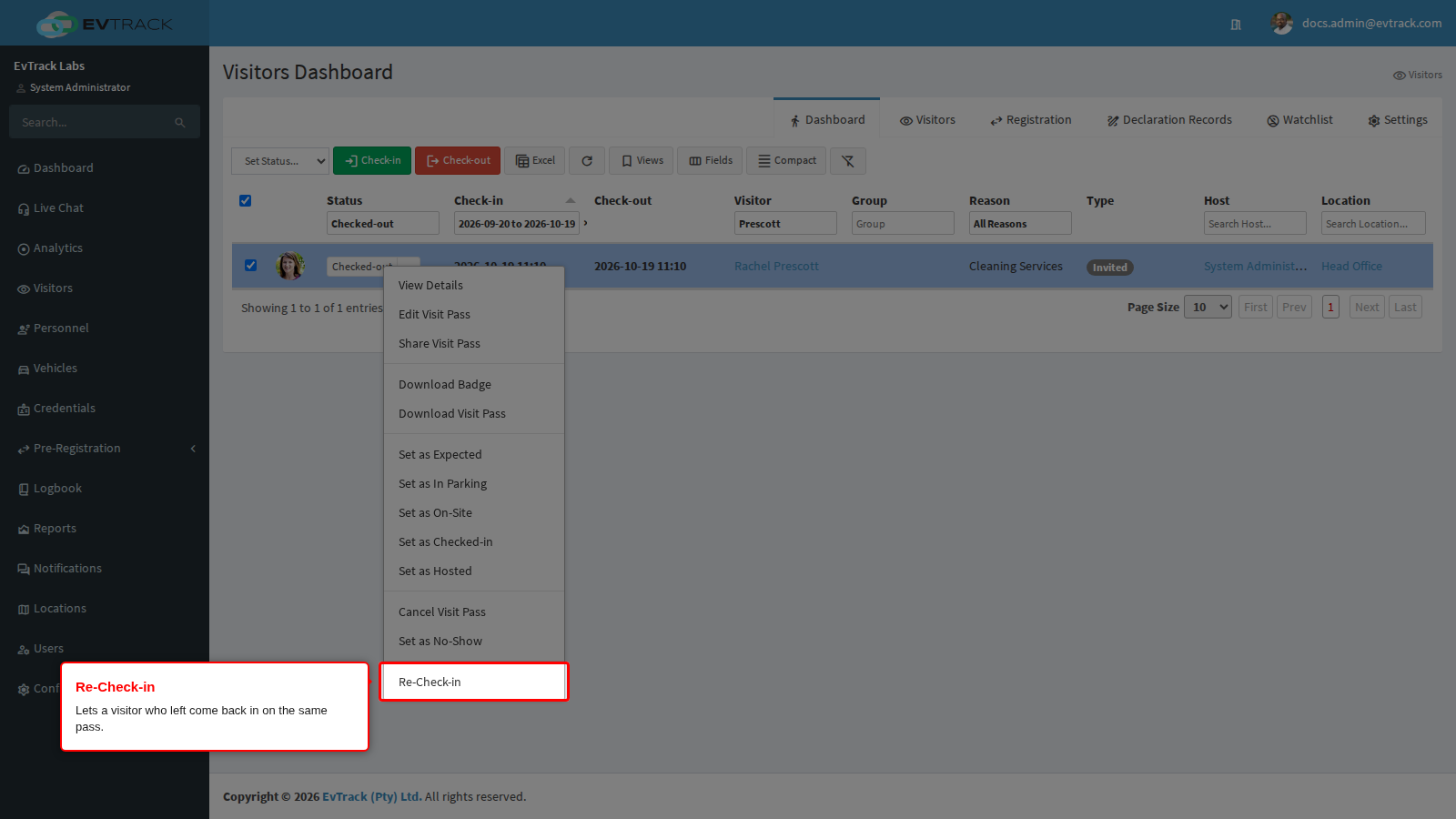
Task: Open Users in sidebar
Action: coord(48,649)
